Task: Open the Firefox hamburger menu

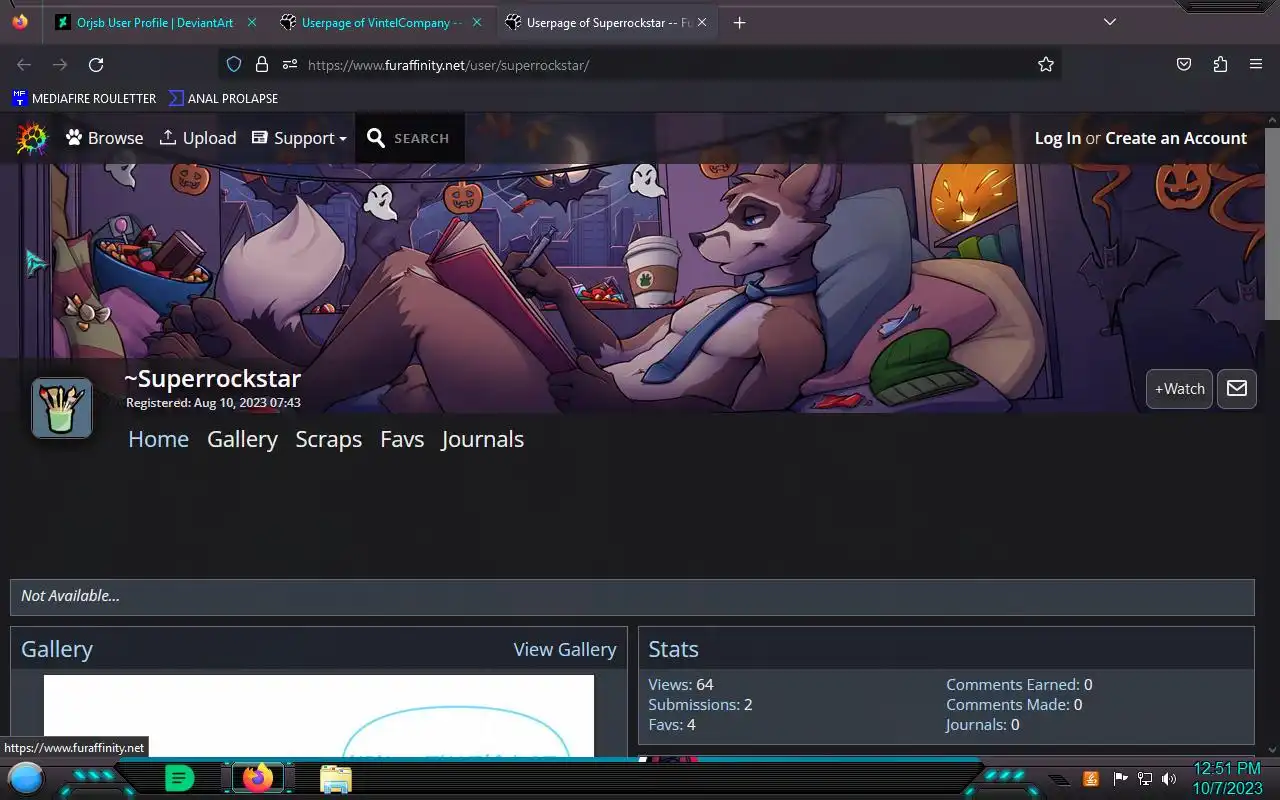Action: pyautogui.click(x=1256, y=64)
